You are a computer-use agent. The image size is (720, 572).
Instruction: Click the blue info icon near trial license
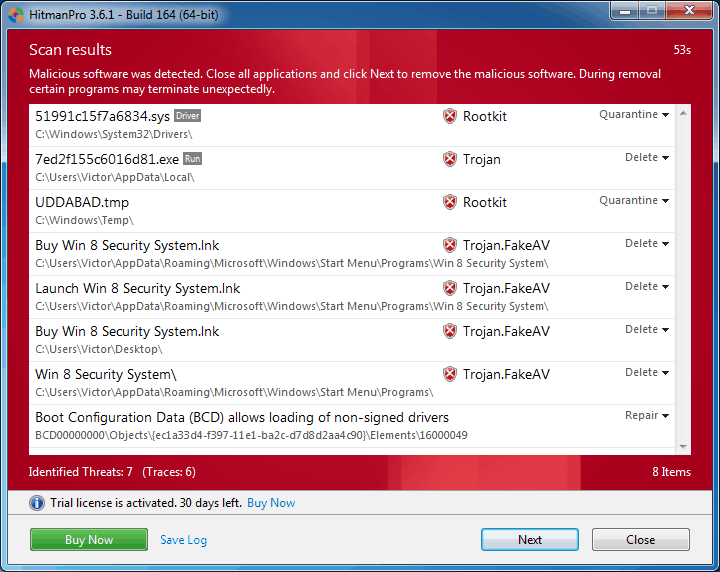37,503
